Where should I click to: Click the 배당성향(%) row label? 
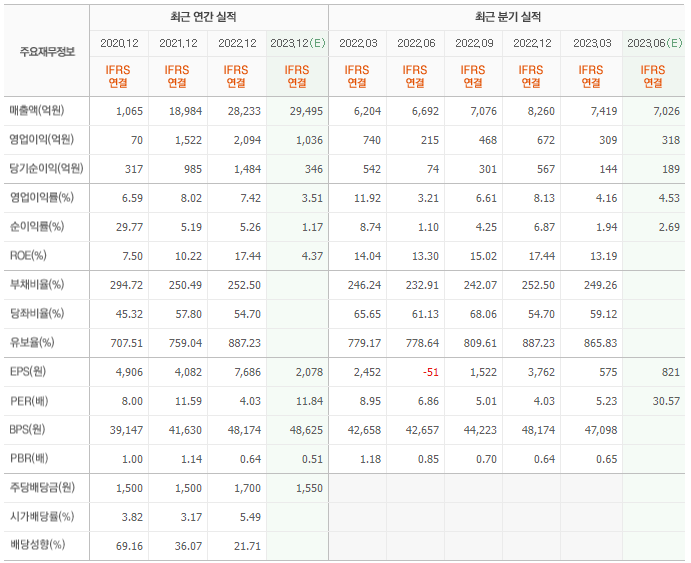[x=37, y=545]
